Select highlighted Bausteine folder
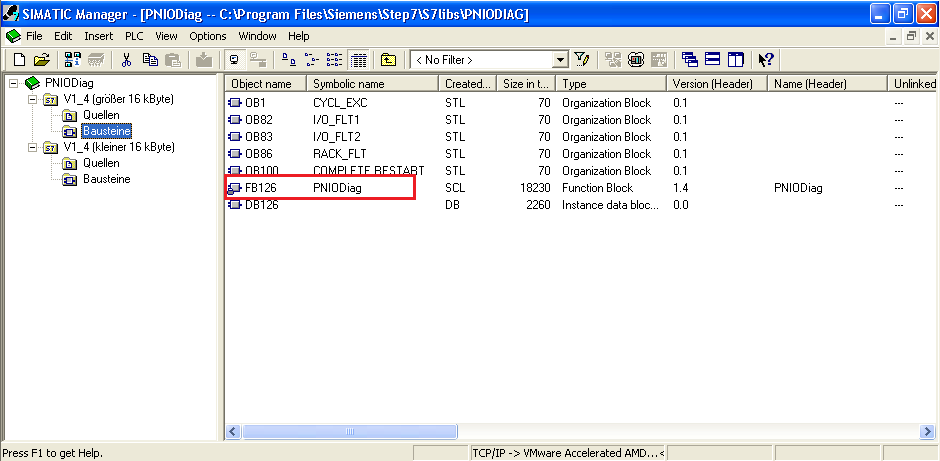Viewport: 940px width, 461px height. tap(107, 131)
